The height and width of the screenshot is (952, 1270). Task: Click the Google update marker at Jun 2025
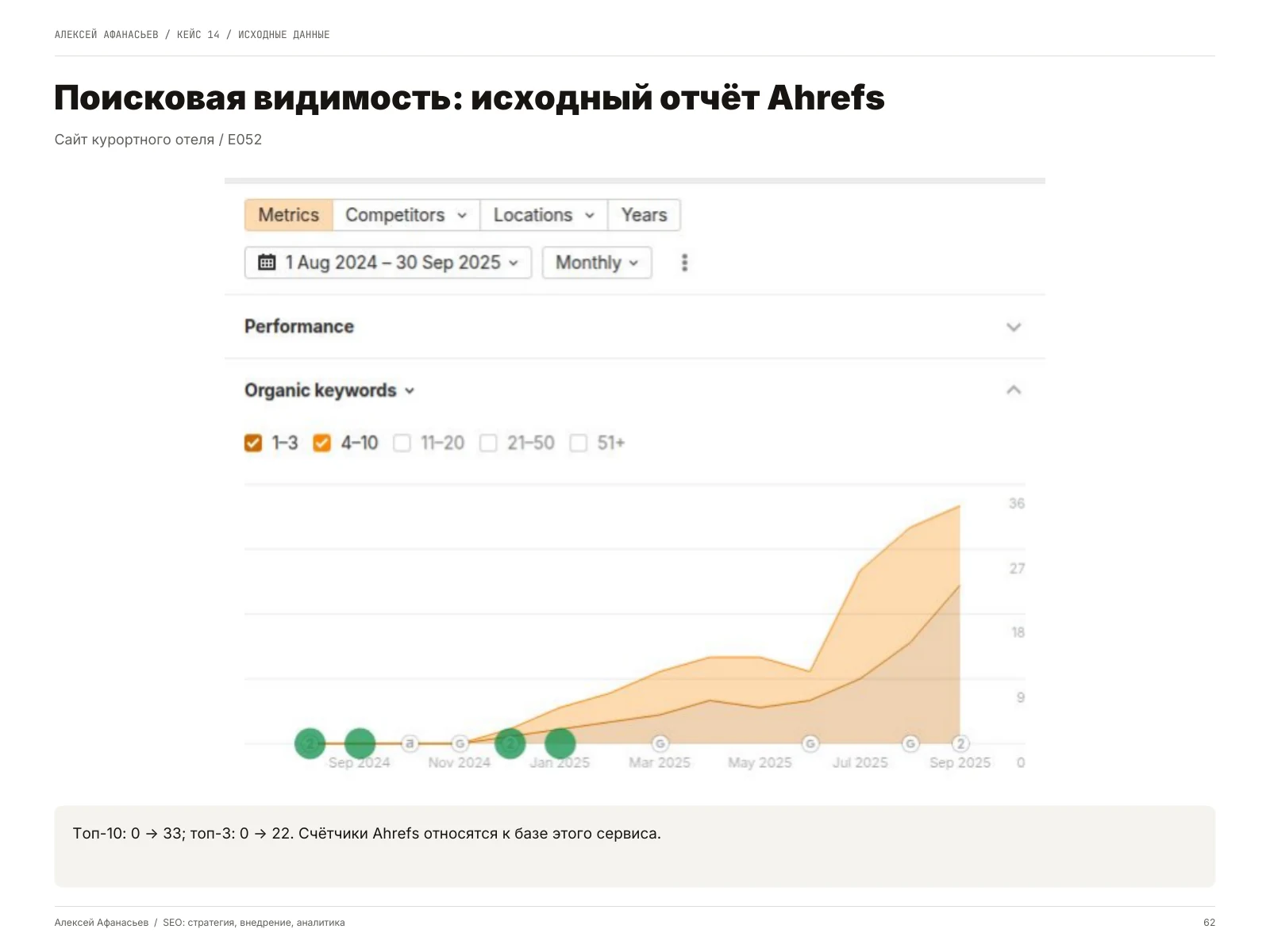[x=810, y=743]
